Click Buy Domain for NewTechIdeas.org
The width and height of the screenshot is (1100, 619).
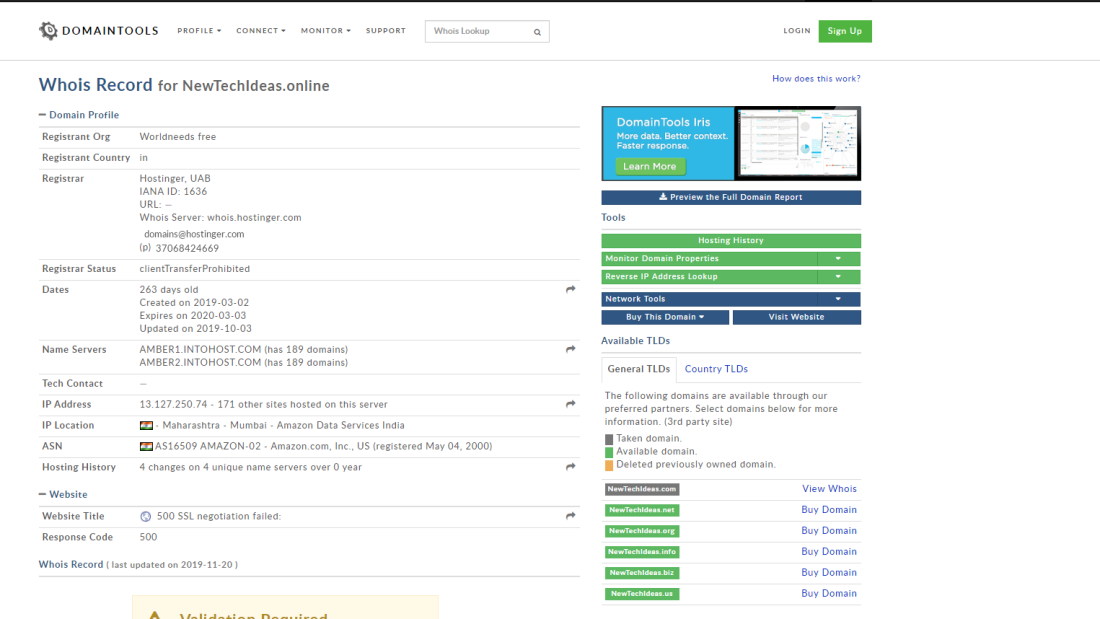(829, 531)
